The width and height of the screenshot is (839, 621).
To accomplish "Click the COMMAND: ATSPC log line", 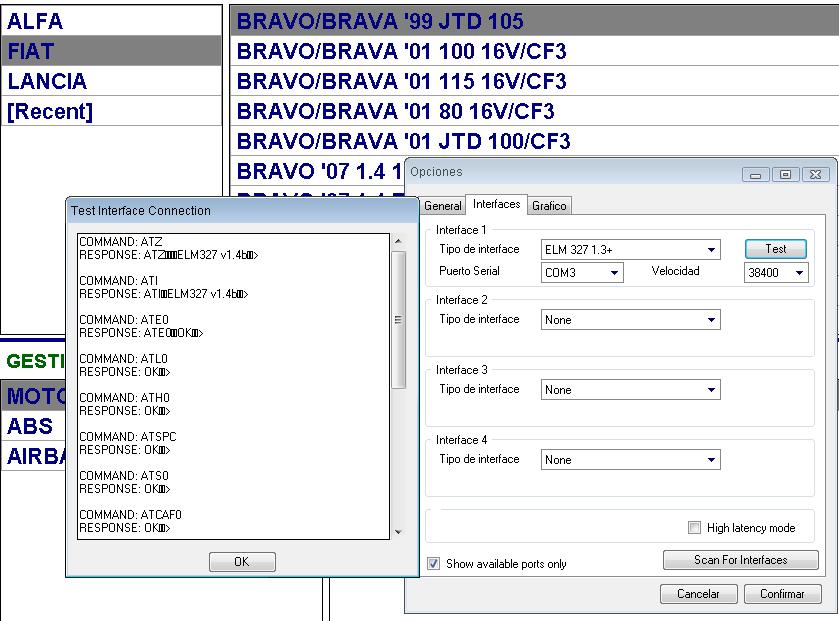I will (128, 436).
